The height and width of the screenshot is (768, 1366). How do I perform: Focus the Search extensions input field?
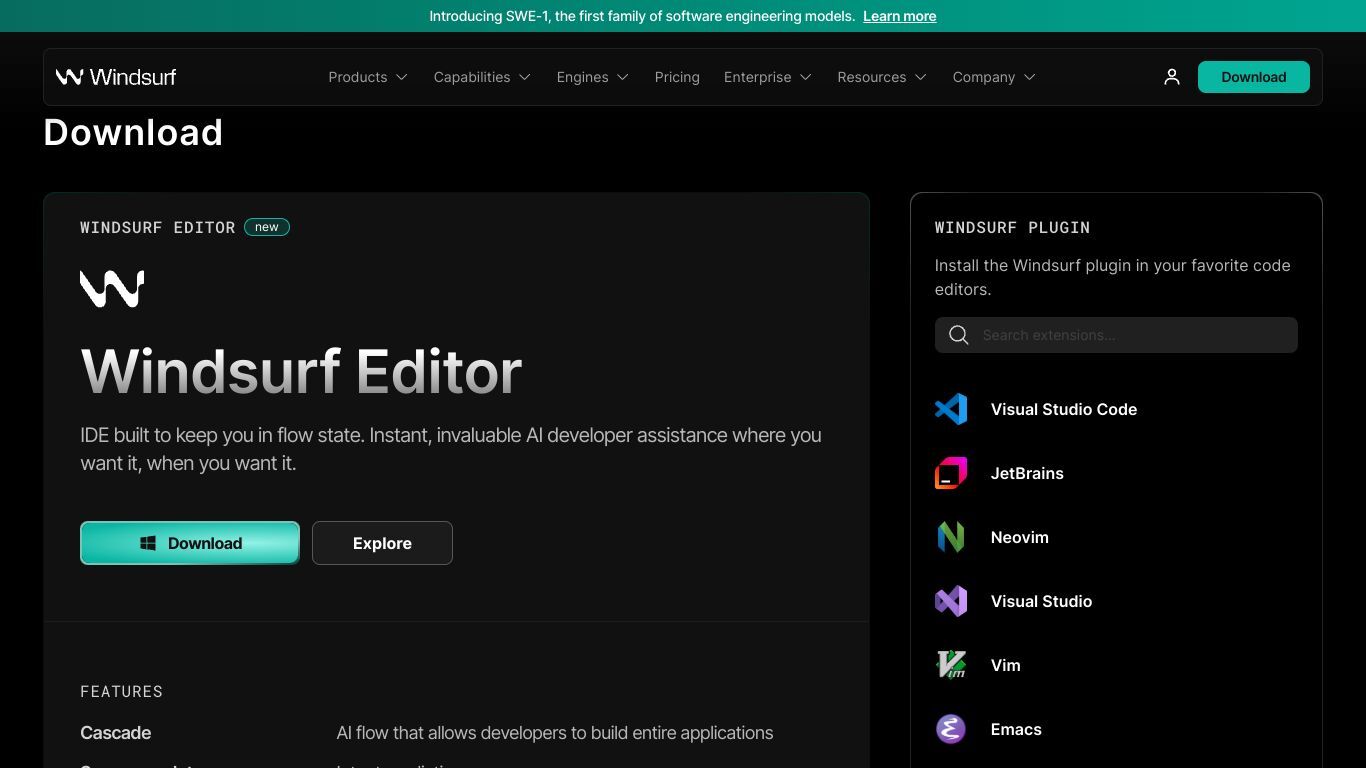(x=1116, y=335)
